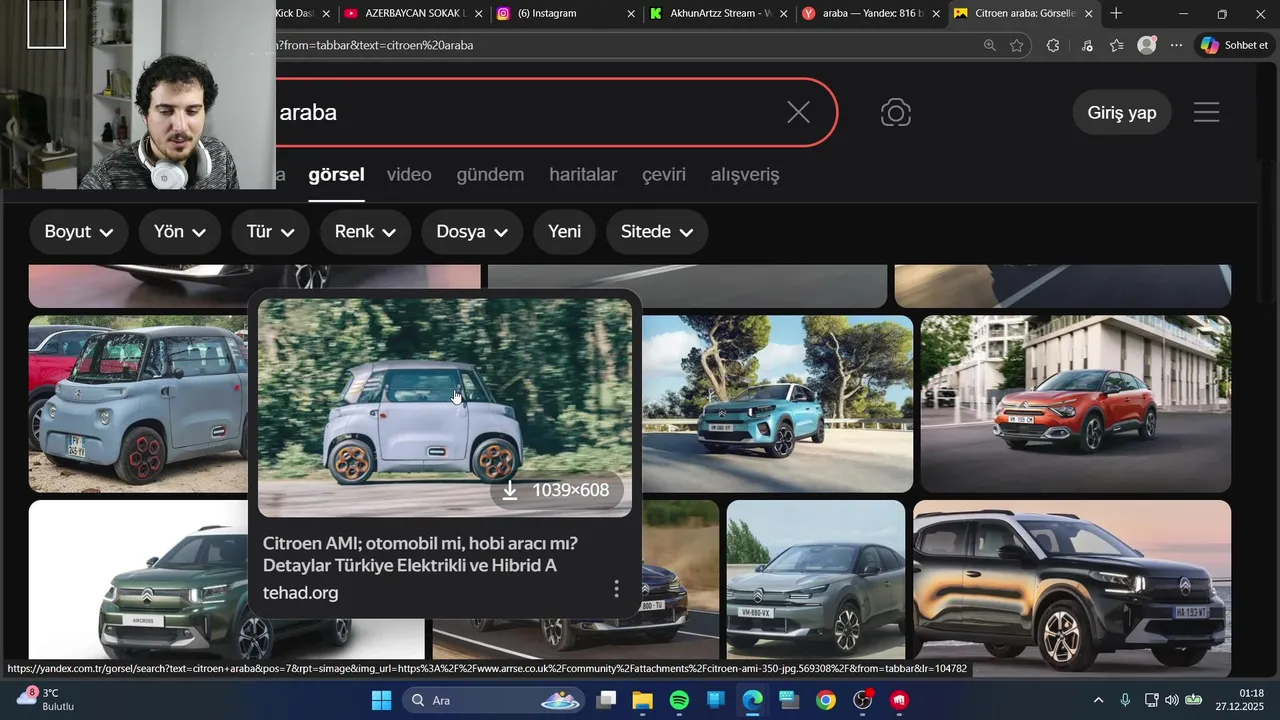Viewport: 1280px width, 720px height.
Task: Open the enlarged Citroen AMI preview image
Action: [445, 407]
